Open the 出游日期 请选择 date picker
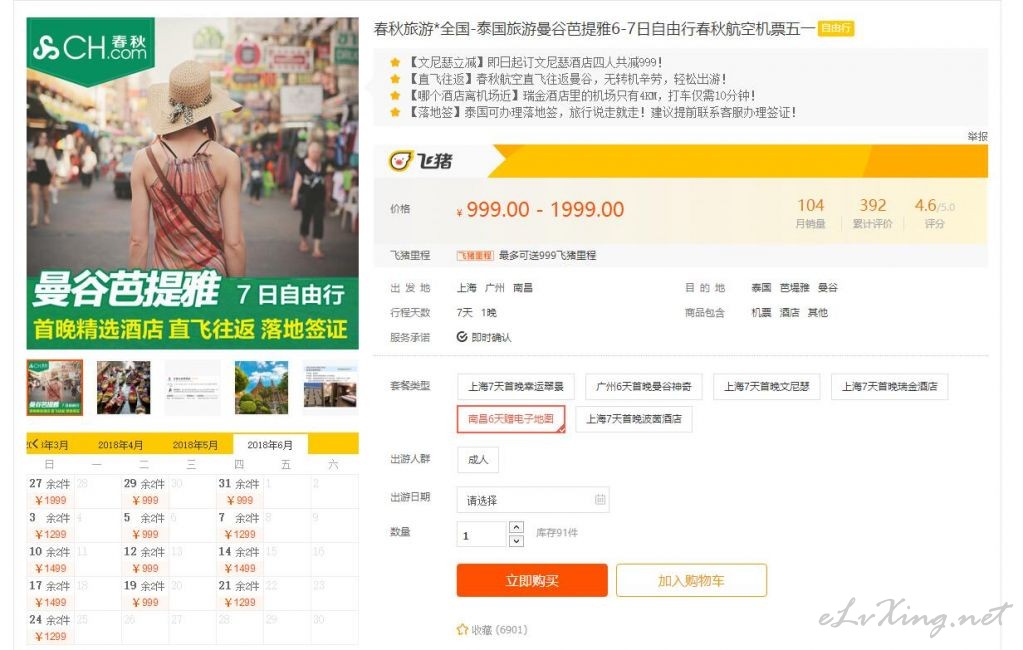This screenshot has height=650, width=1023. click(x=533, y=500)
